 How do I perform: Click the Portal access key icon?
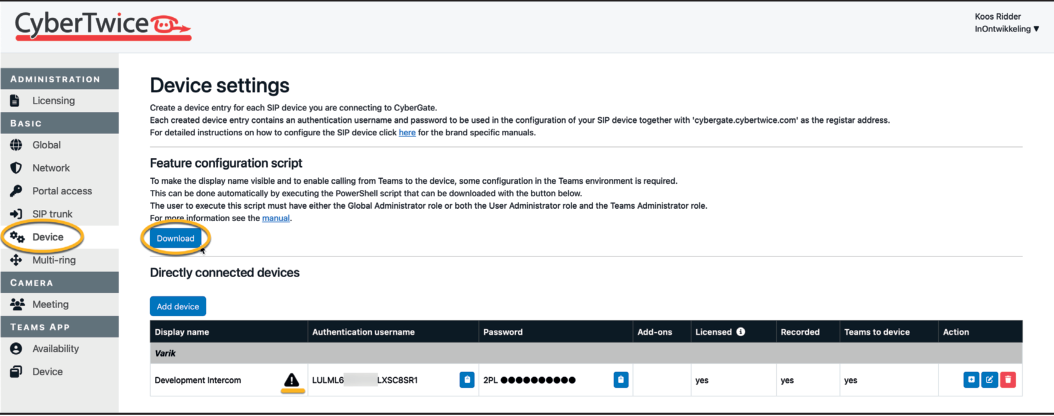click(x=17, y=191)
